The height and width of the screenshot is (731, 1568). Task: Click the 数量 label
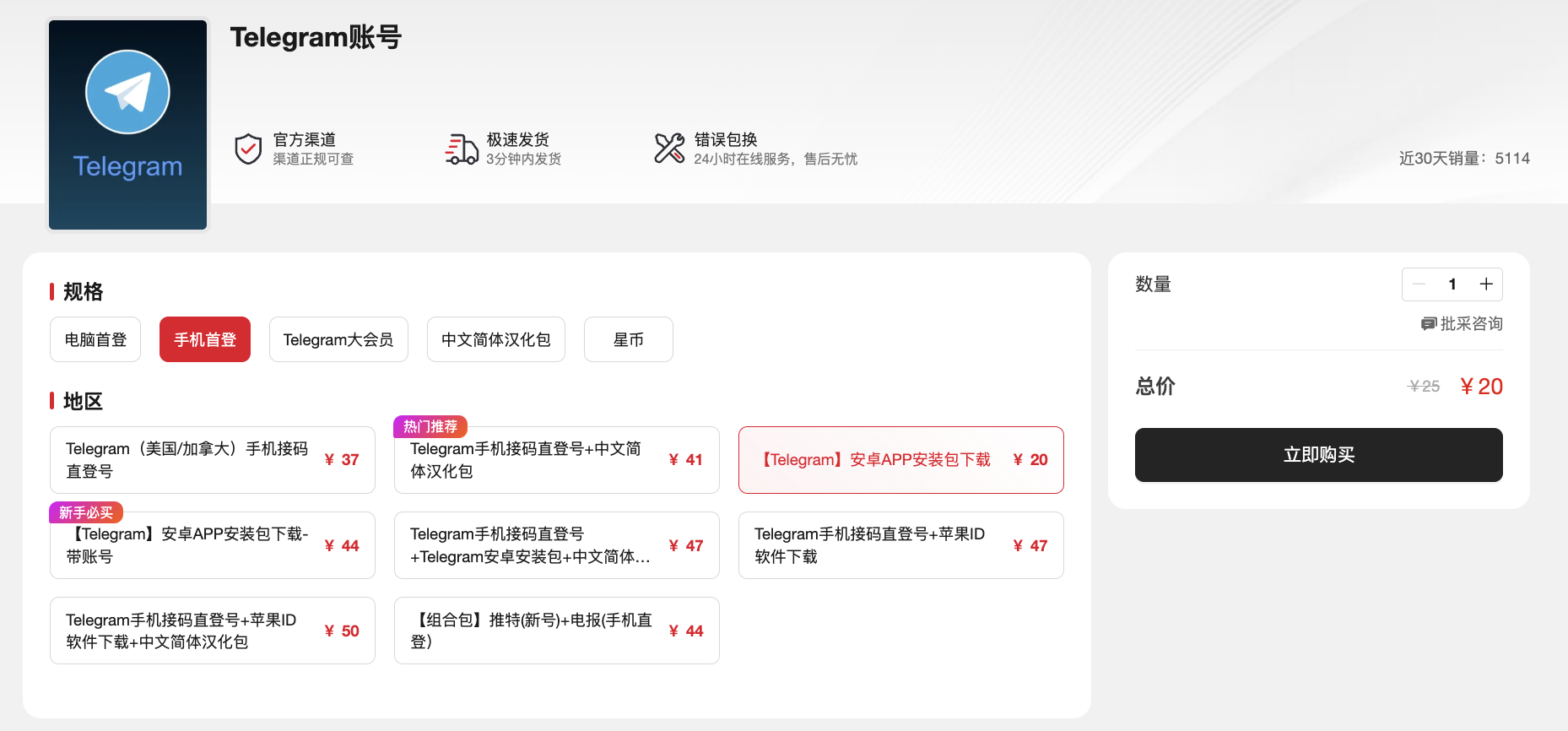1154,284
